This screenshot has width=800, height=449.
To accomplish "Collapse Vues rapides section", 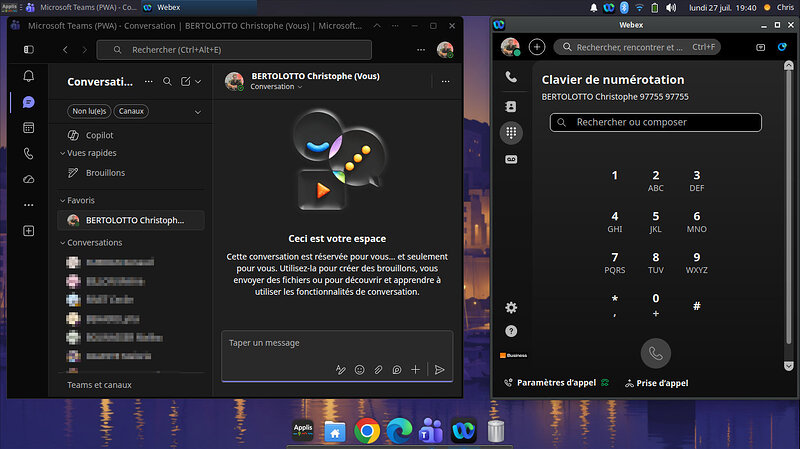I will (x=62, y=153).
